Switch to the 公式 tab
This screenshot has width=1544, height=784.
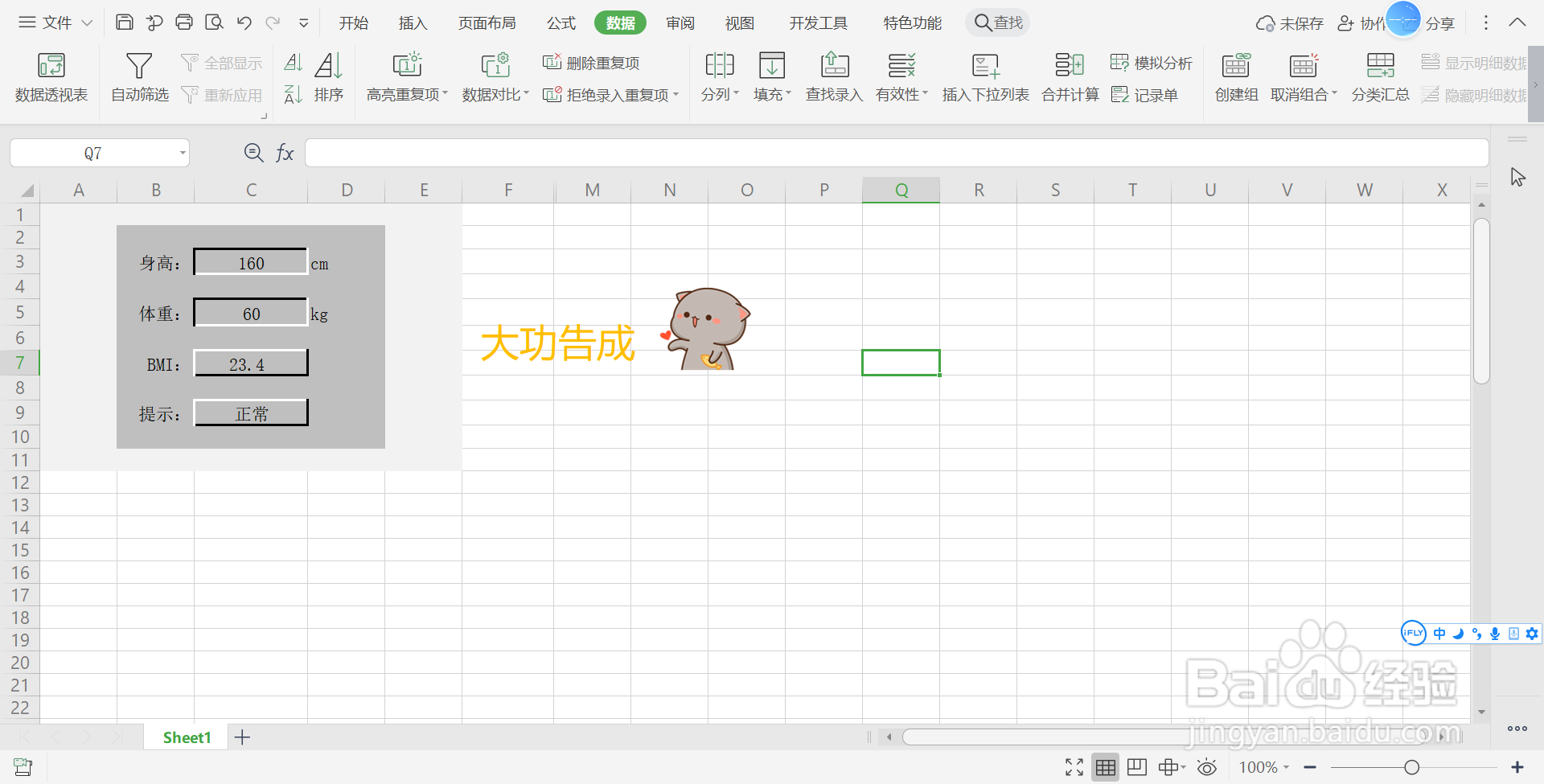561,23
